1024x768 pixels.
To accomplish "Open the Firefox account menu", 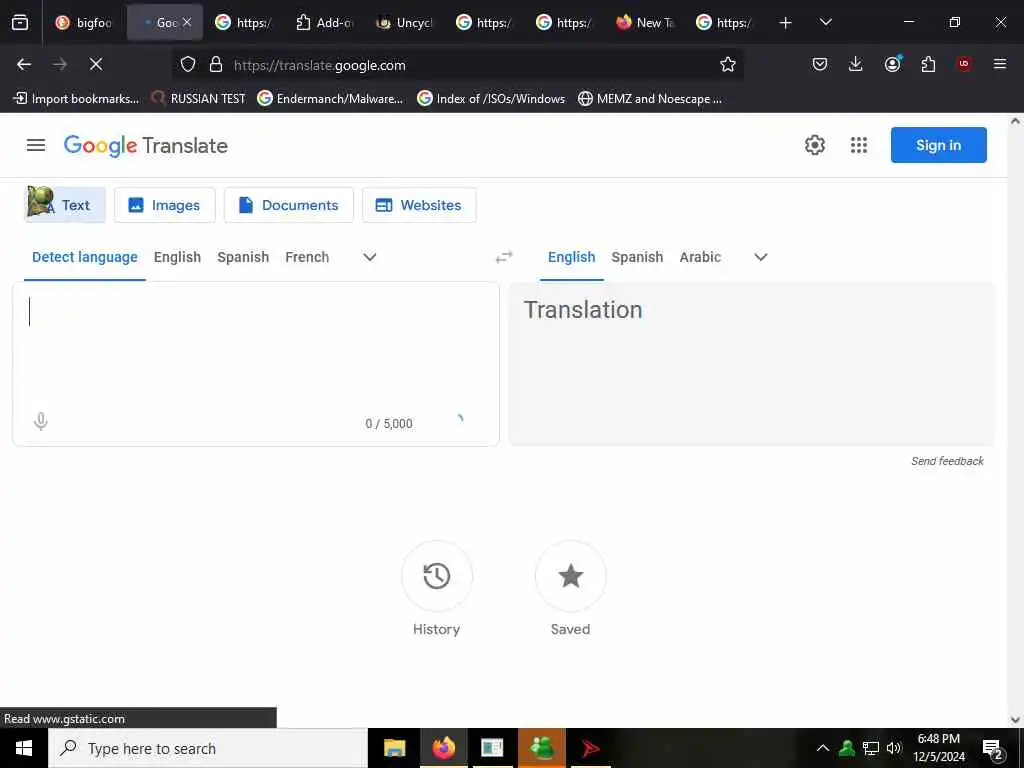I will (892, 64).
